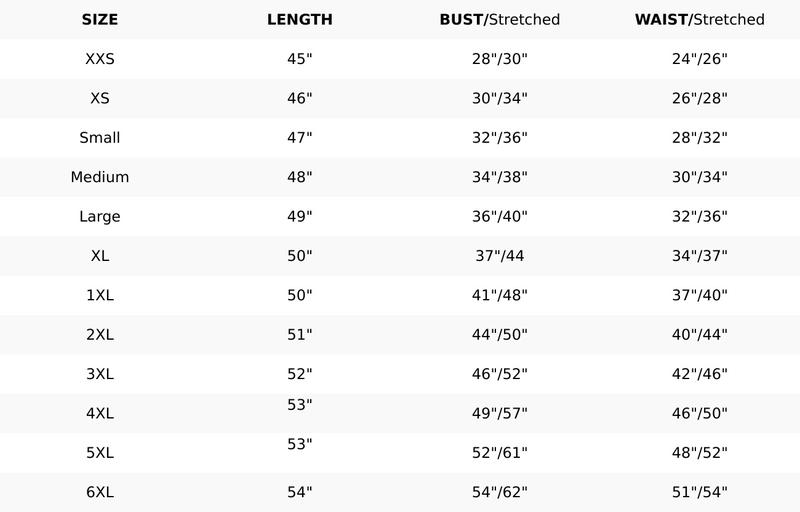Click the BUST/Stretched column header
Image resolution: width=800 pixels, height=512 pixels.
500,19
